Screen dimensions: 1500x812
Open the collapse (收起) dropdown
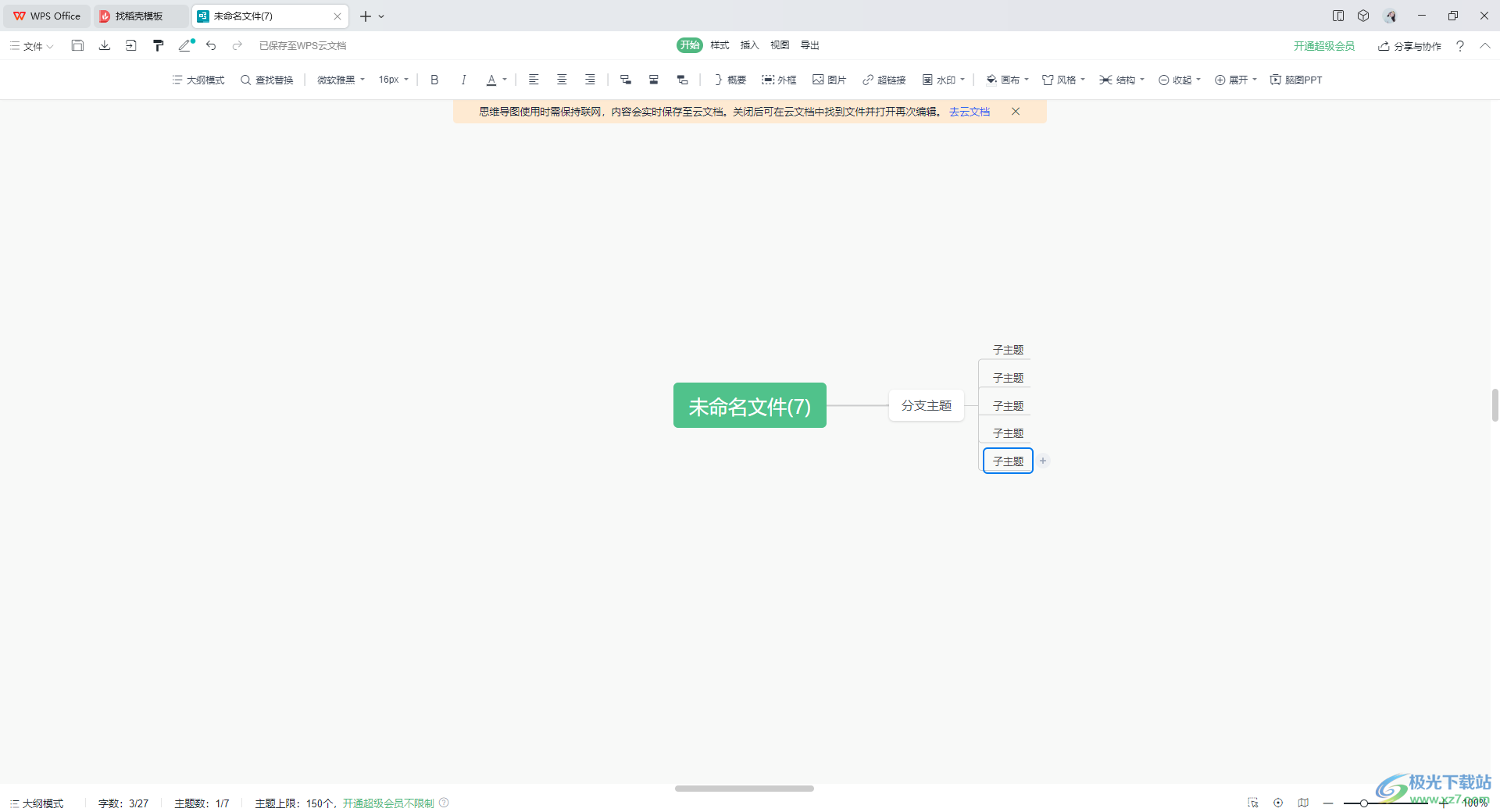1180,80
